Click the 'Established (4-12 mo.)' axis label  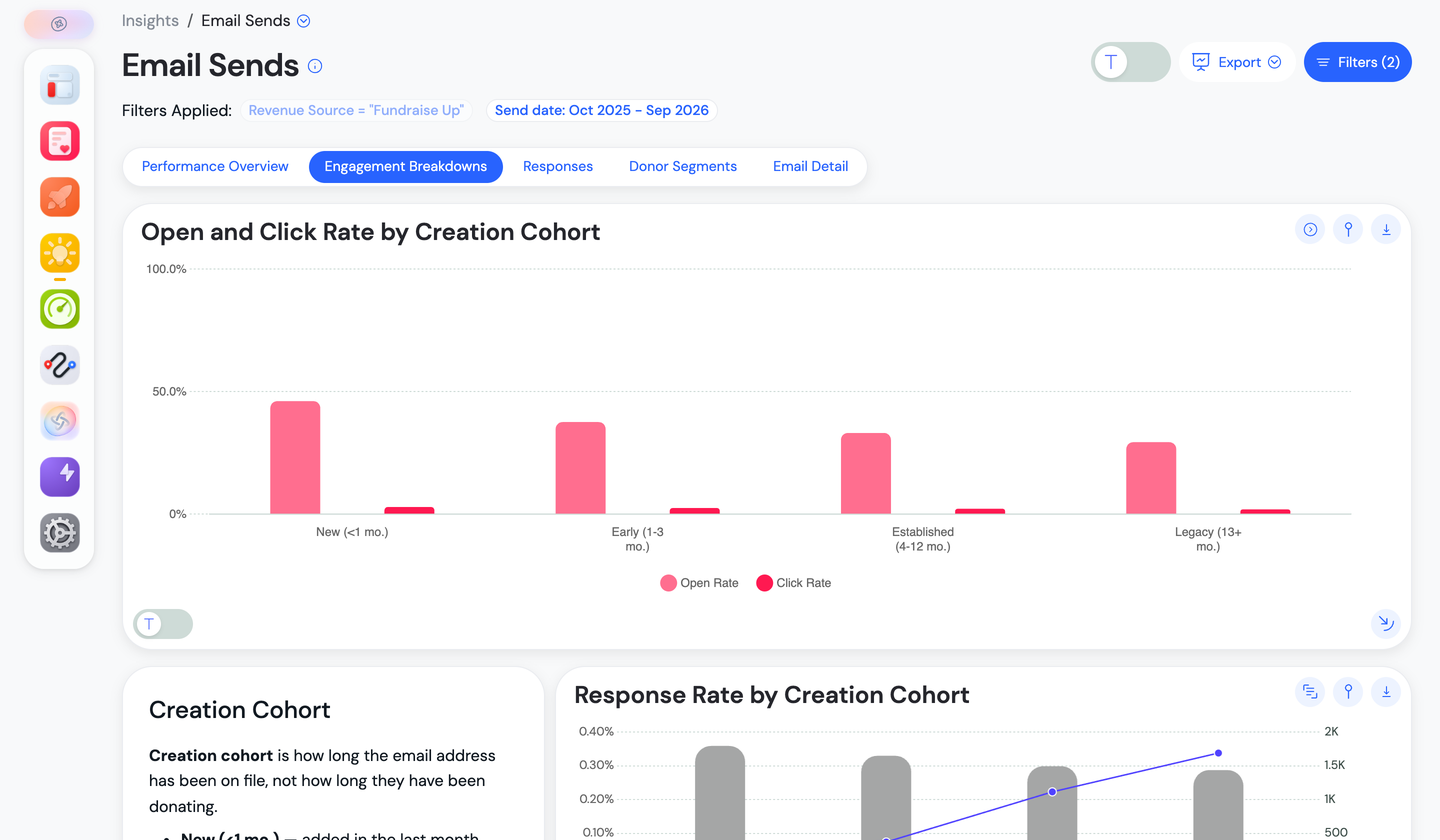click(923, 539)
